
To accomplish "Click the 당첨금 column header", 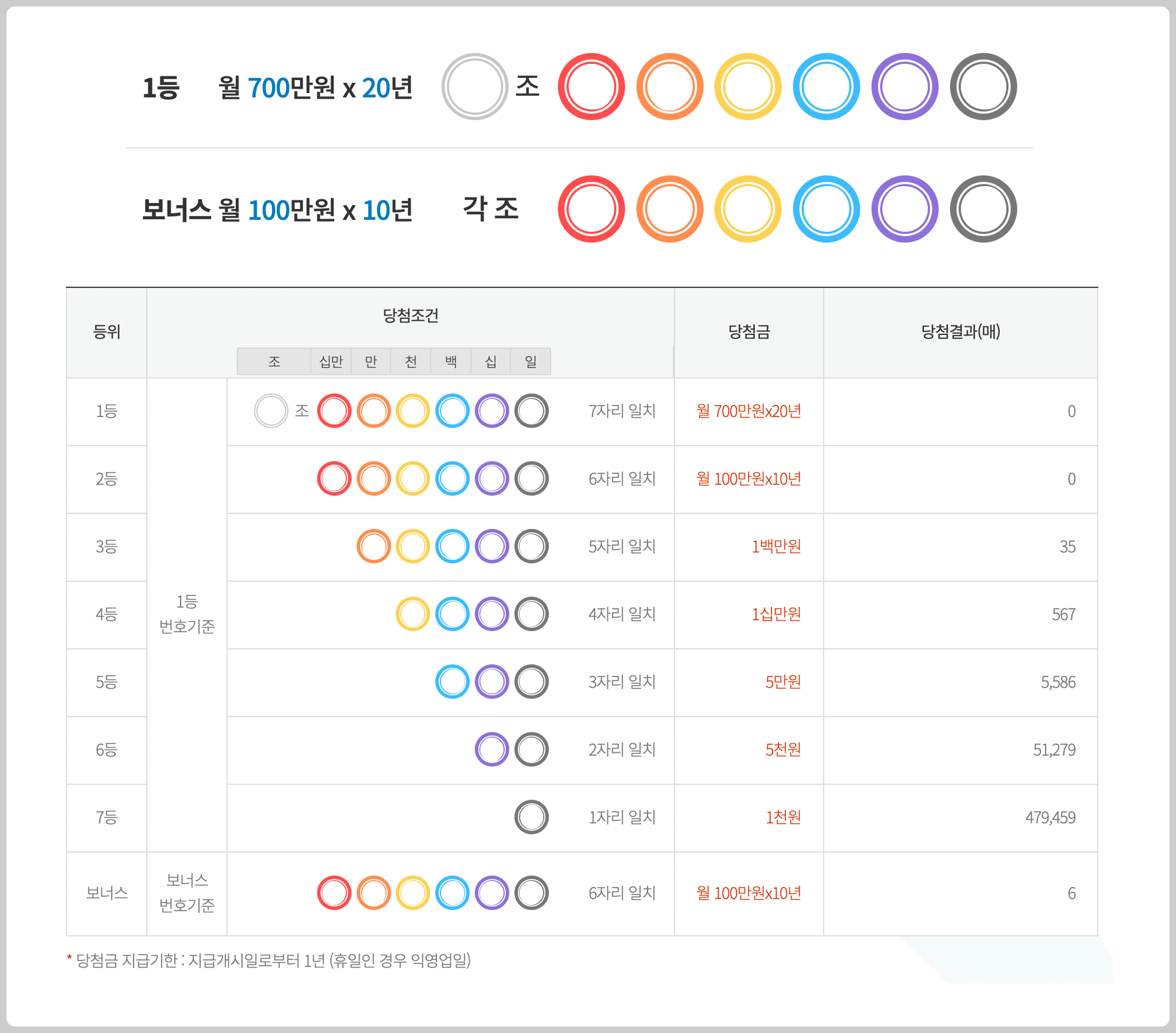I will (749, 331).
